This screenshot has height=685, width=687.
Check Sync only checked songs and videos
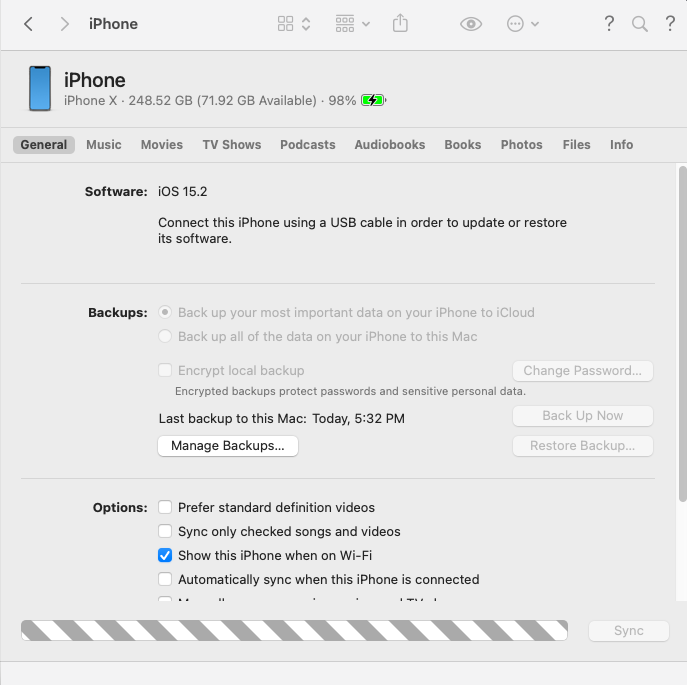click(x=165, y=531)
